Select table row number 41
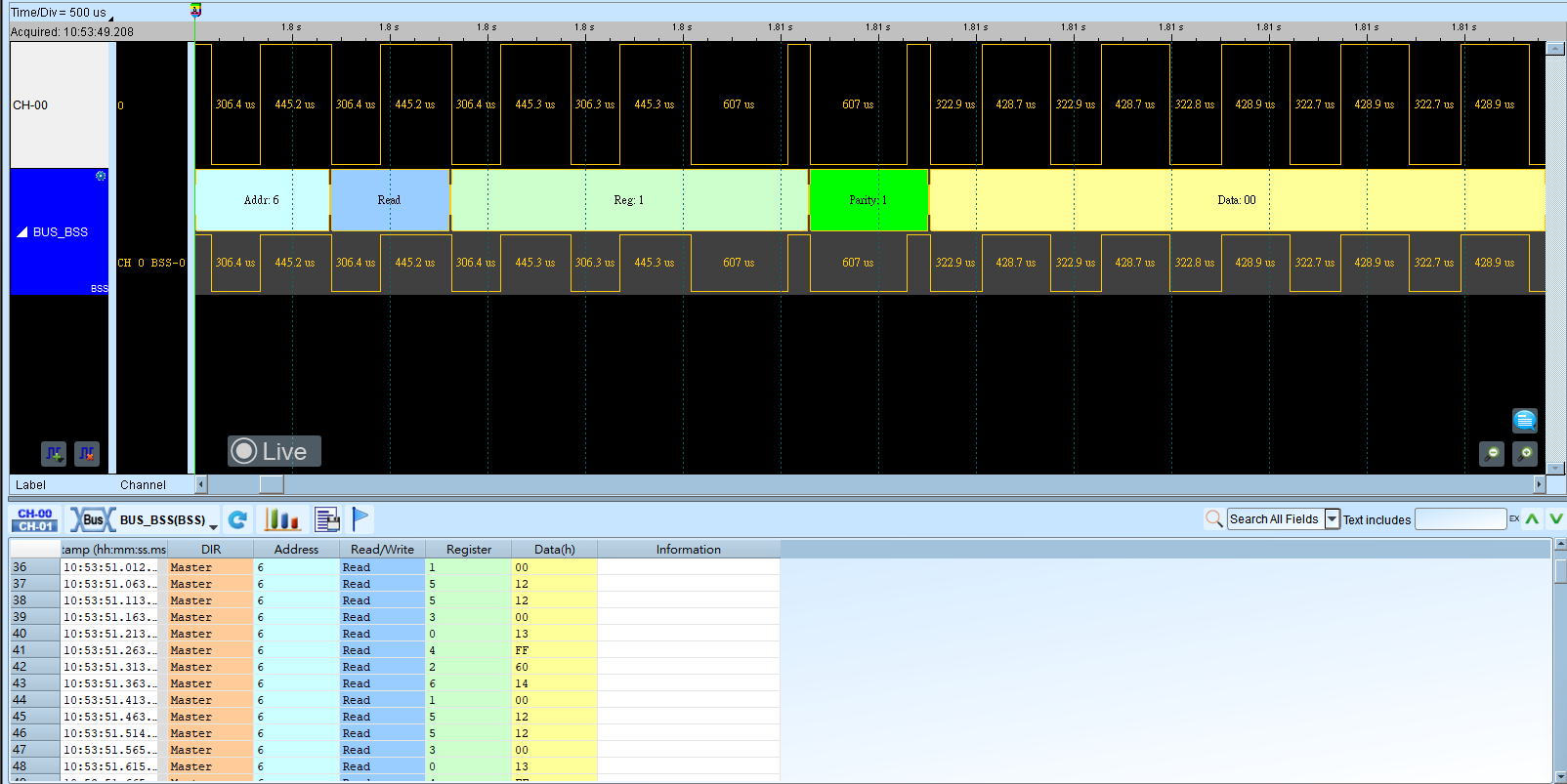1567x784 pixels. [x=35, y=650]
